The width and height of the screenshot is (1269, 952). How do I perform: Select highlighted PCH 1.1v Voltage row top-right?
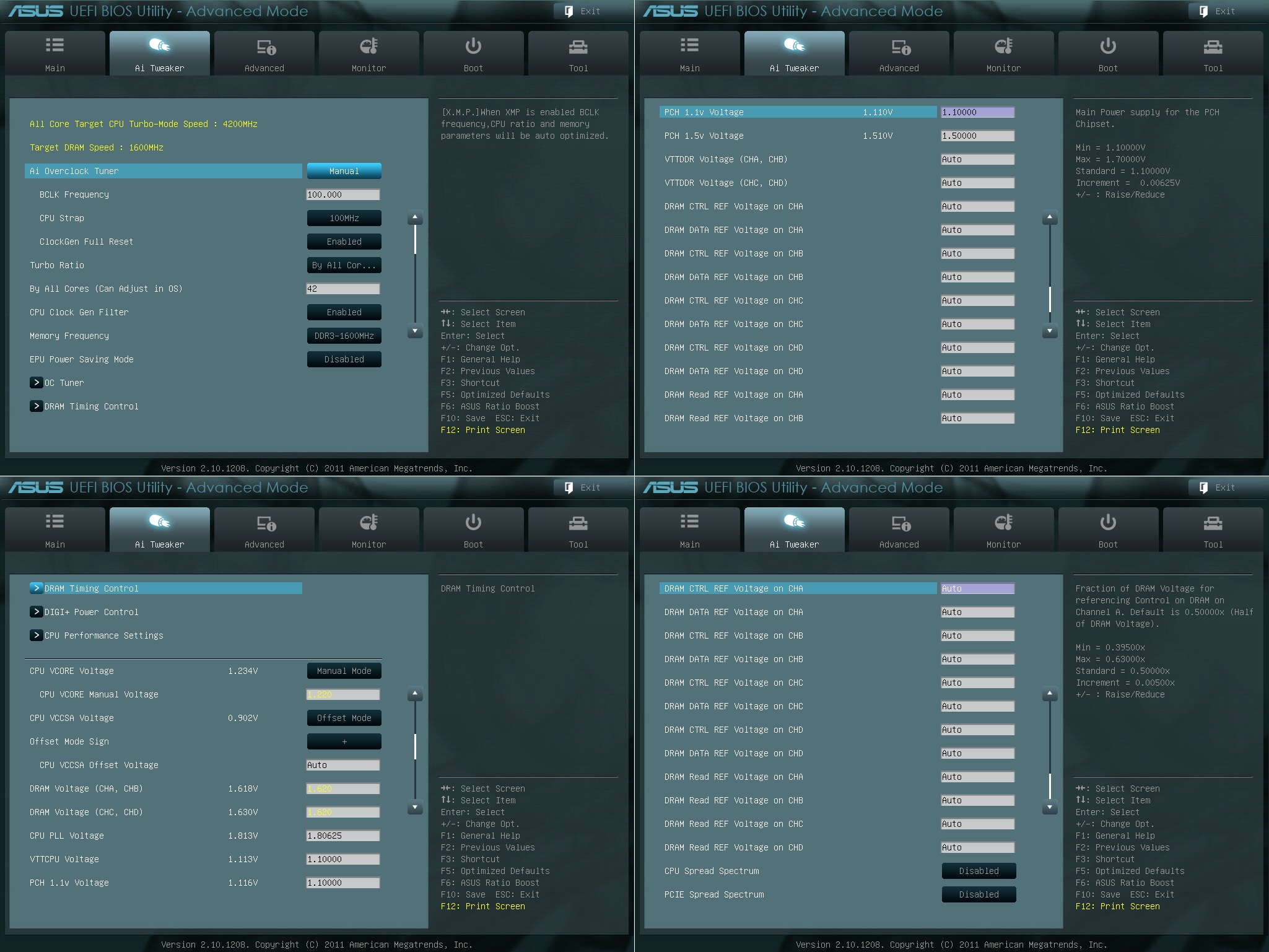pos(798,112)
